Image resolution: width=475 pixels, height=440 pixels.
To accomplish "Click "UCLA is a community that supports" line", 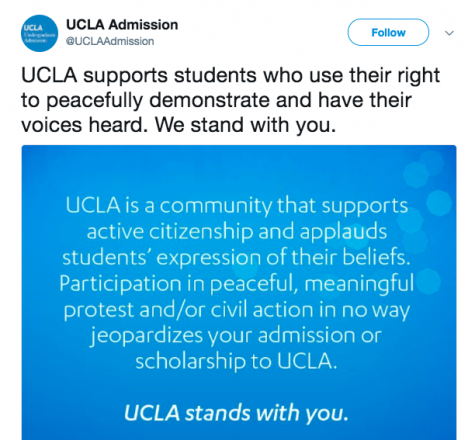I will [x=237, y=205].
